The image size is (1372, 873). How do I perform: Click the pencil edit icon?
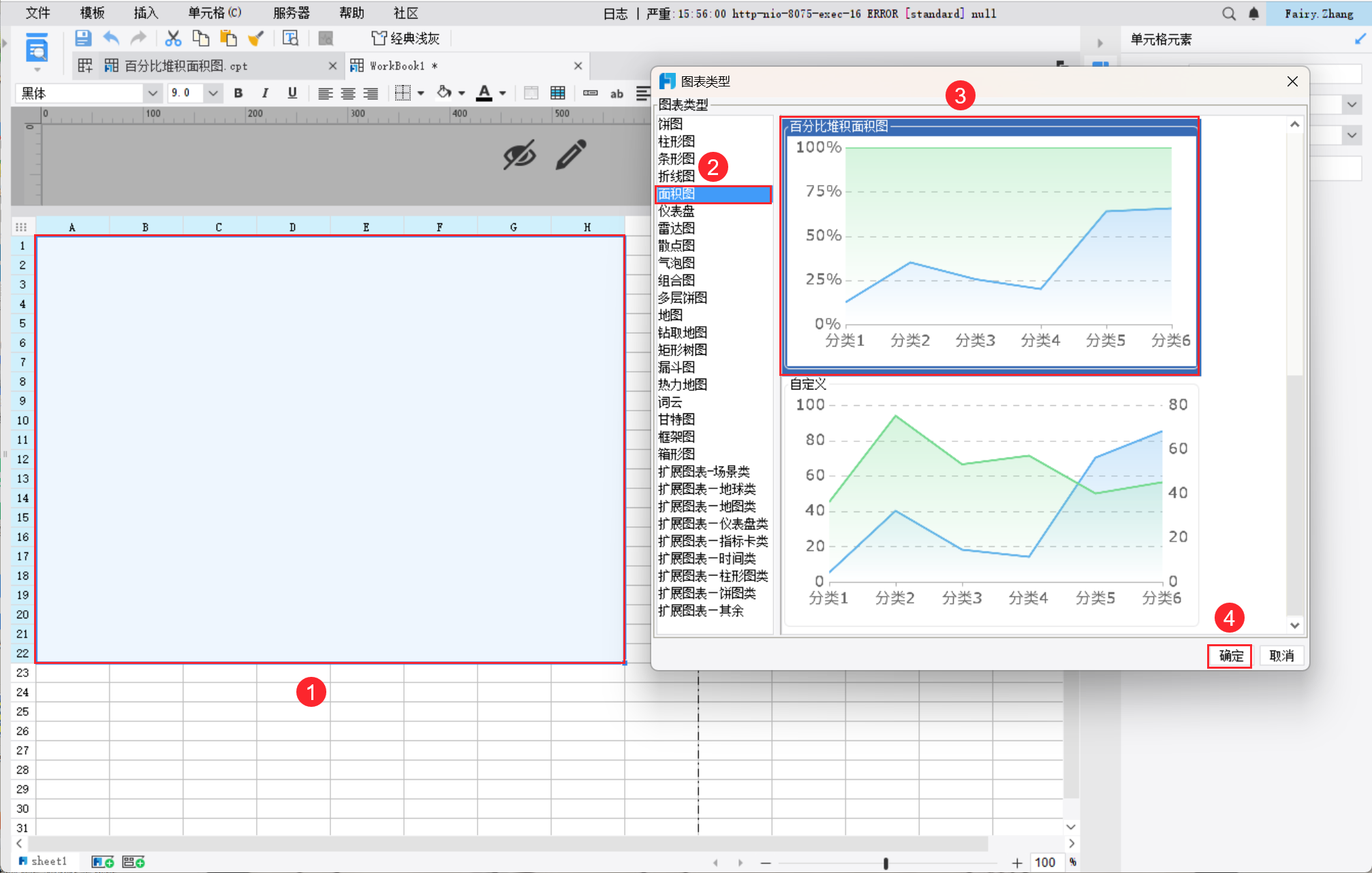click(x=570, y=155)
